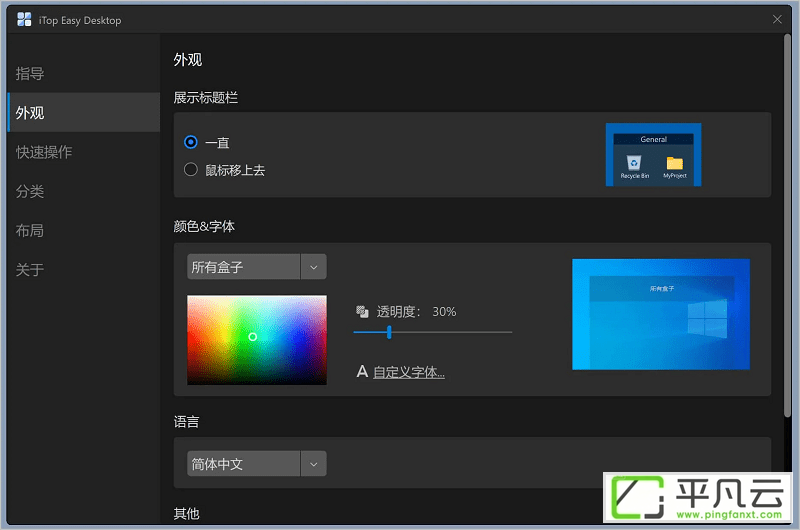Viewport: 800px width, 530px height.
Task: Click the MyProject folder icon in preview
Action: pos(674,163)
